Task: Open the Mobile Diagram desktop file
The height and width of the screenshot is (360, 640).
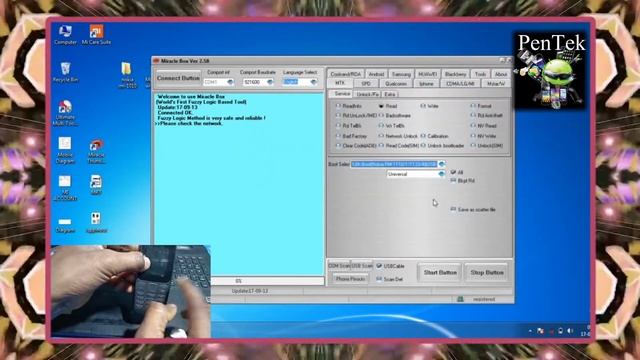Action: point(65,150)
